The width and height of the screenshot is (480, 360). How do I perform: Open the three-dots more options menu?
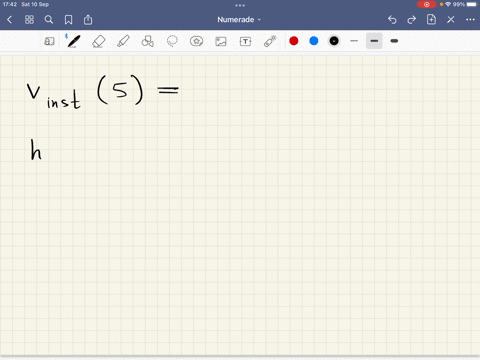pyautogui.click(x=470, y=20)
